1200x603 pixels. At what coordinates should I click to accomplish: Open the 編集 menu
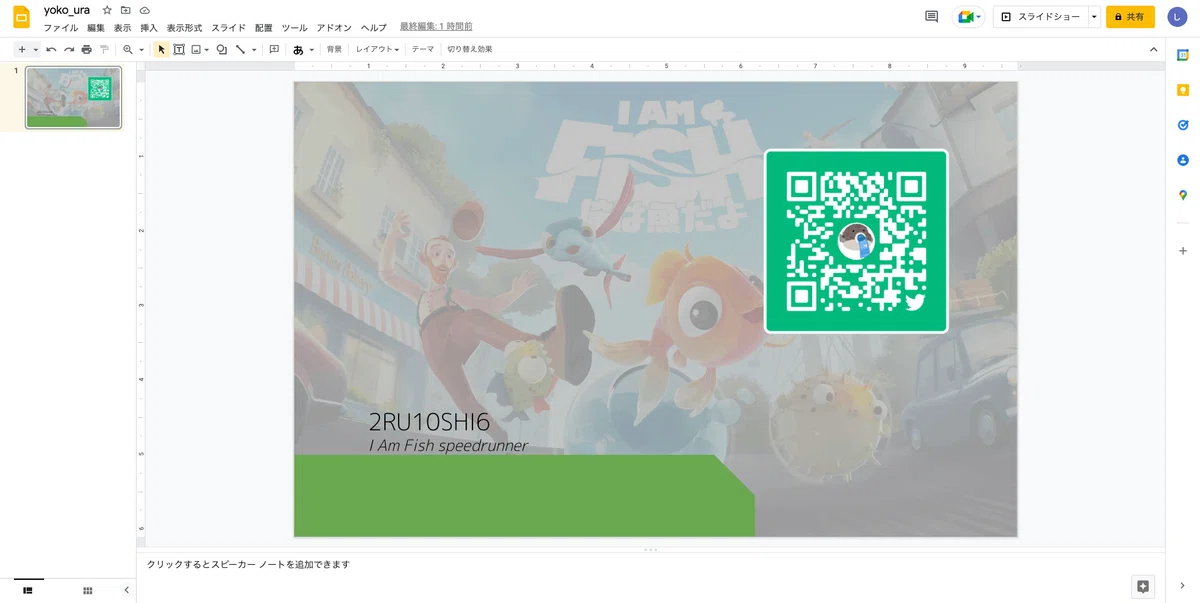pyautogui.click(x=96, y=27)
